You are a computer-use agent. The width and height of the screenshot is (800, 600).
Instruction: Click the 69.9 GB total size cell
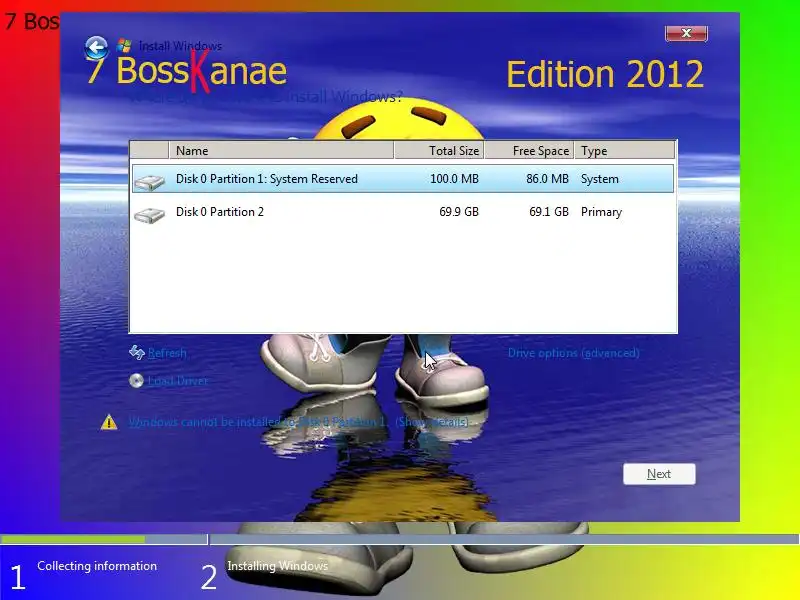[x=459, y=212]
